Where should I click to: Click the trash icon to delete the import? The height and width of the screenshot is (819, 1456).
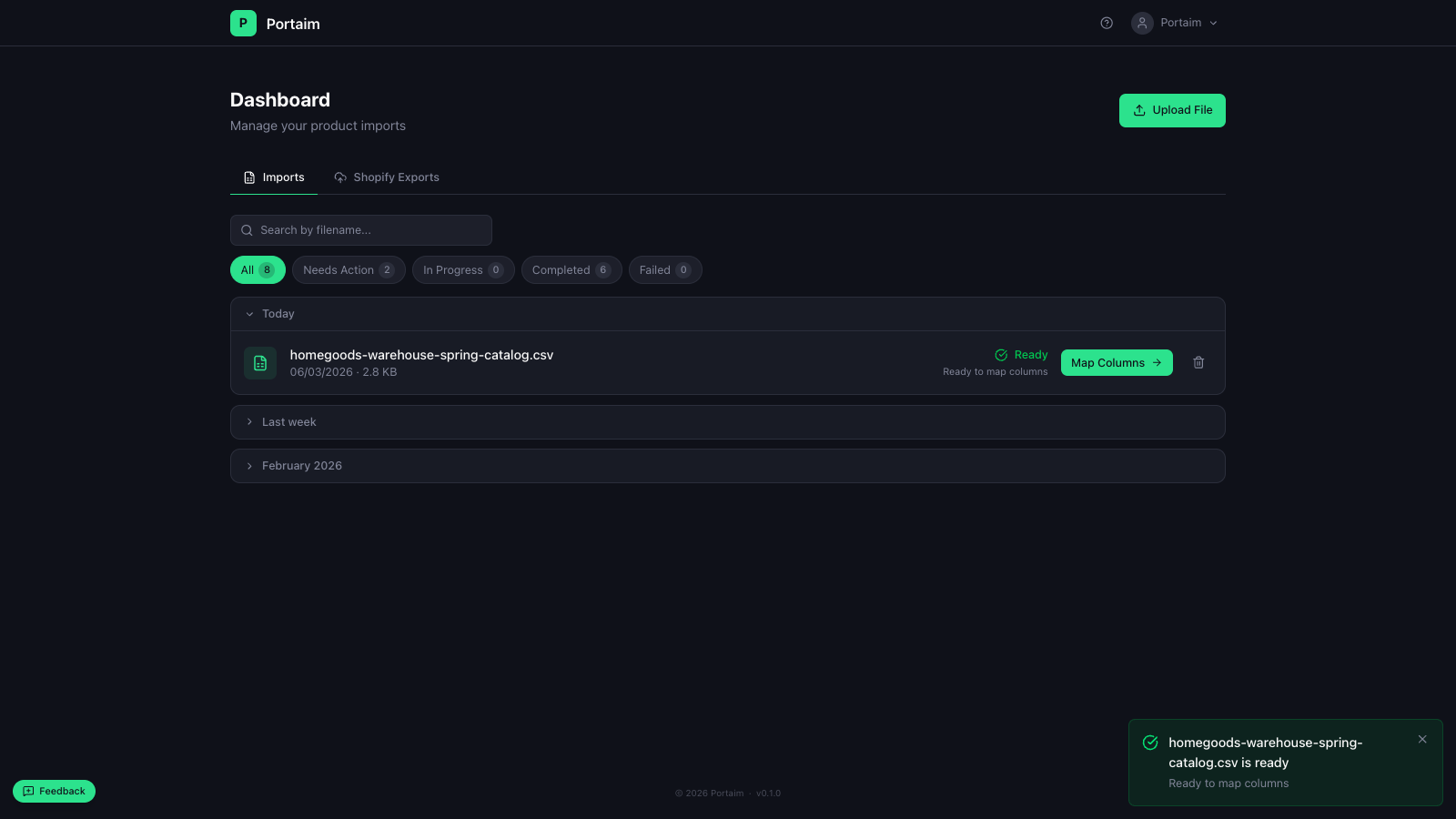[1198, 362]
